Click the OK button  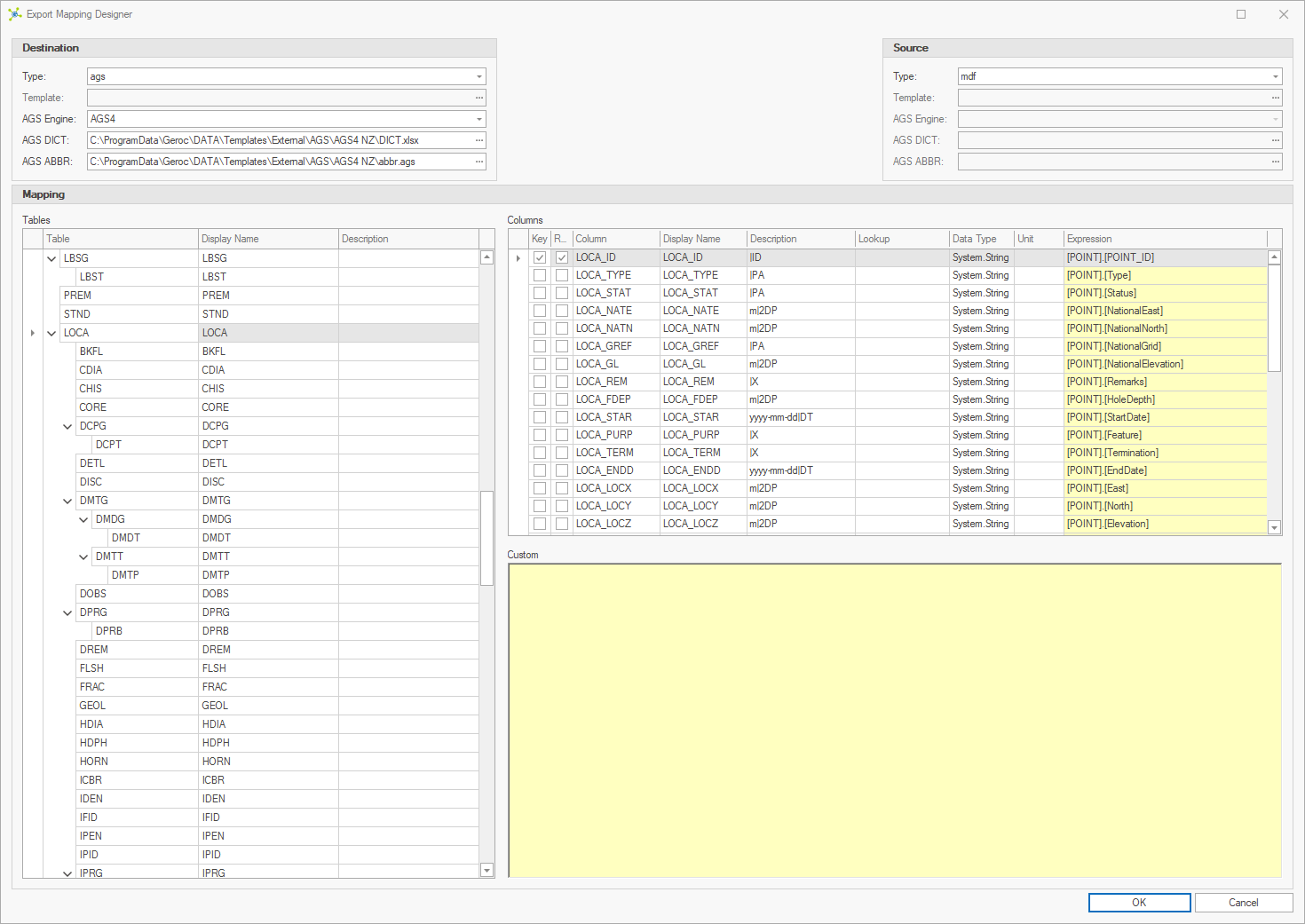tap(1139, 903)
